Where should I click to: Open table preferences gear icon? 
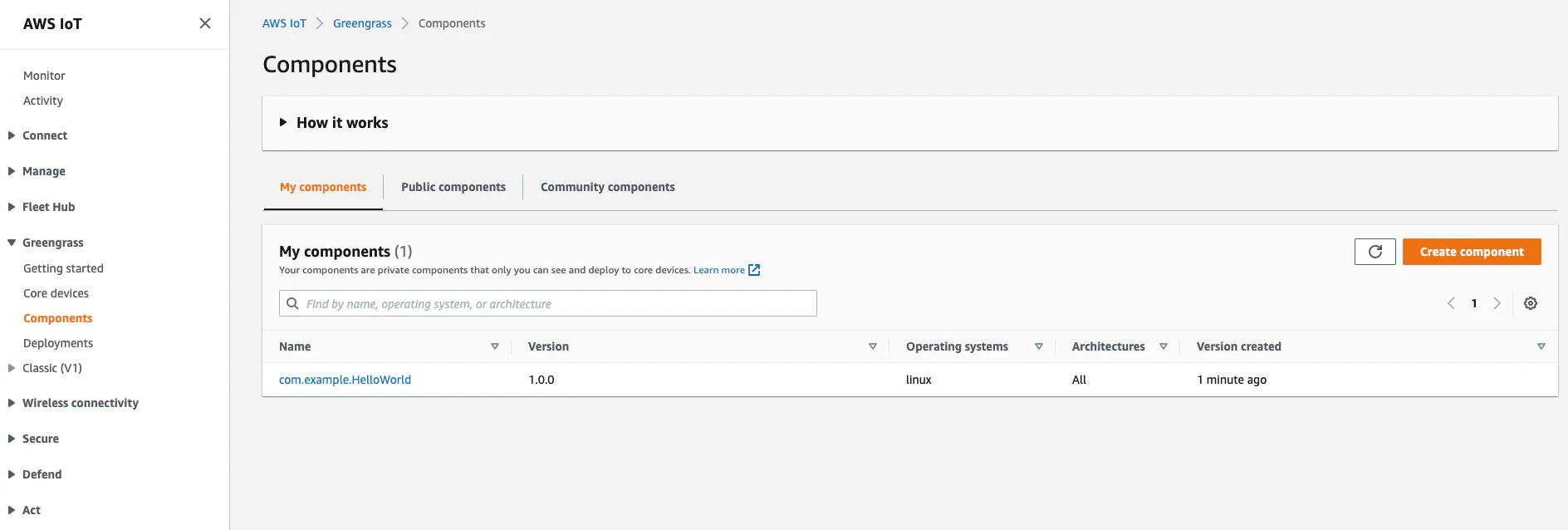pos(1531,303)
